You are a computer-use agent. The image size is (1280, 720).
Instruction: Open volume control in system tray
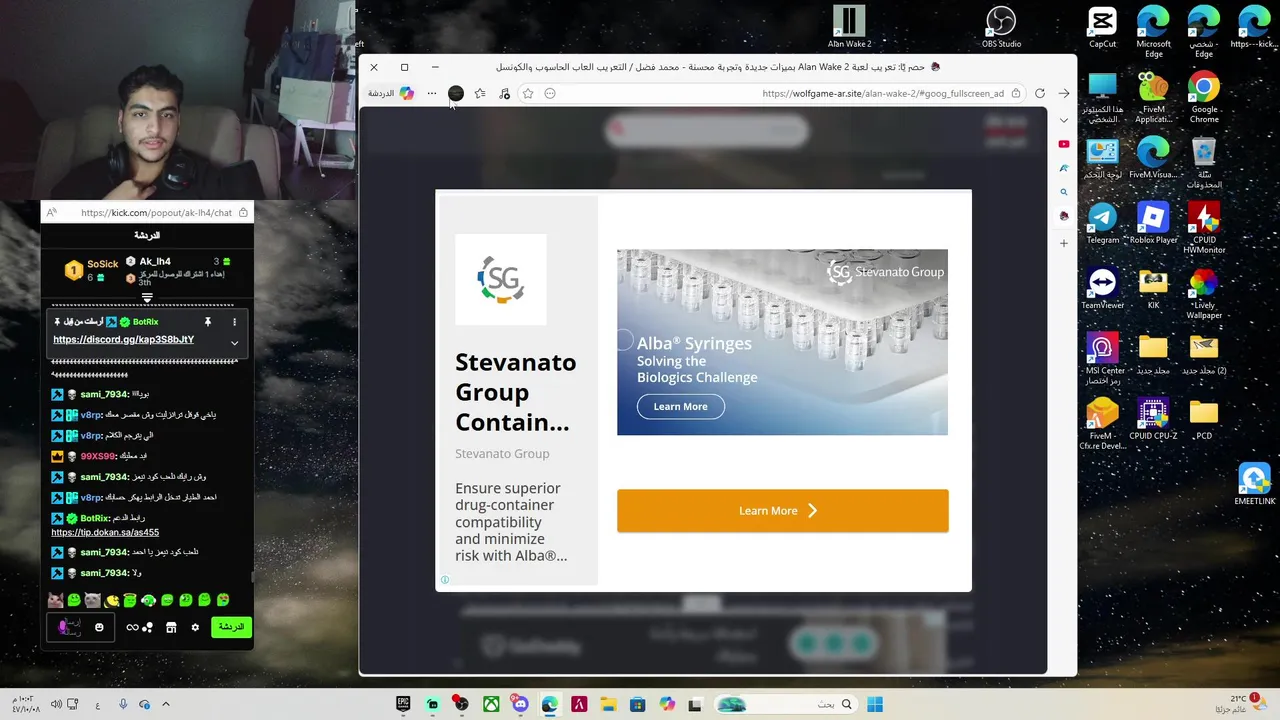56,704
